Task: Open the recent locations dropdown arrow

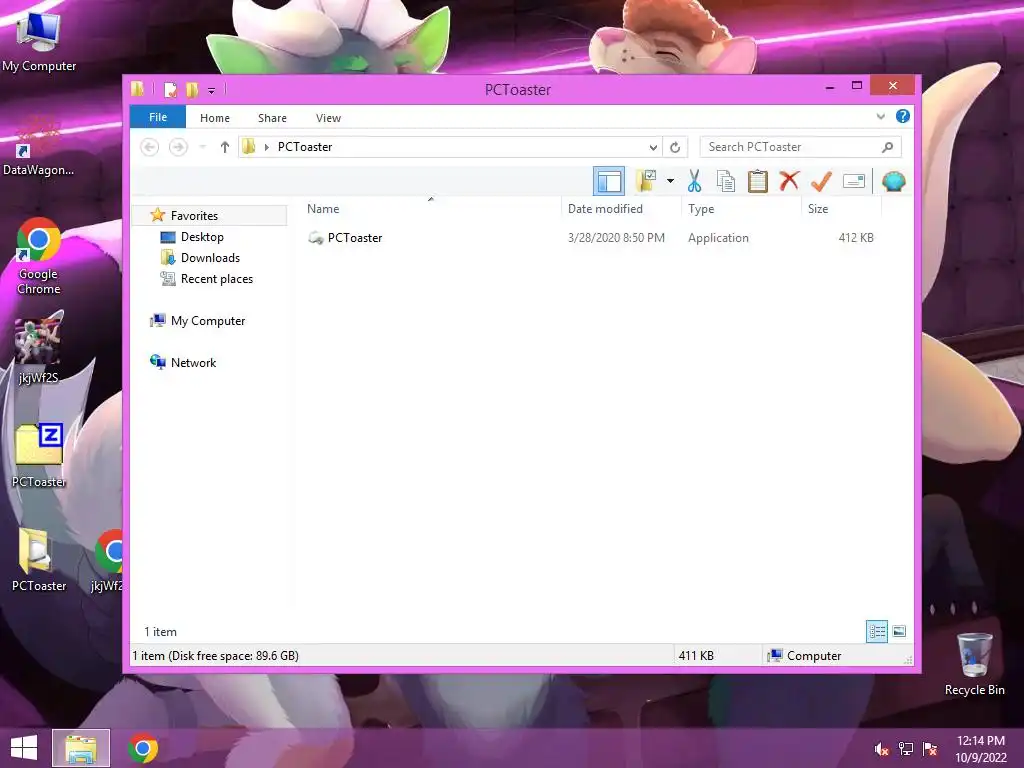Action: pos(203,147)
